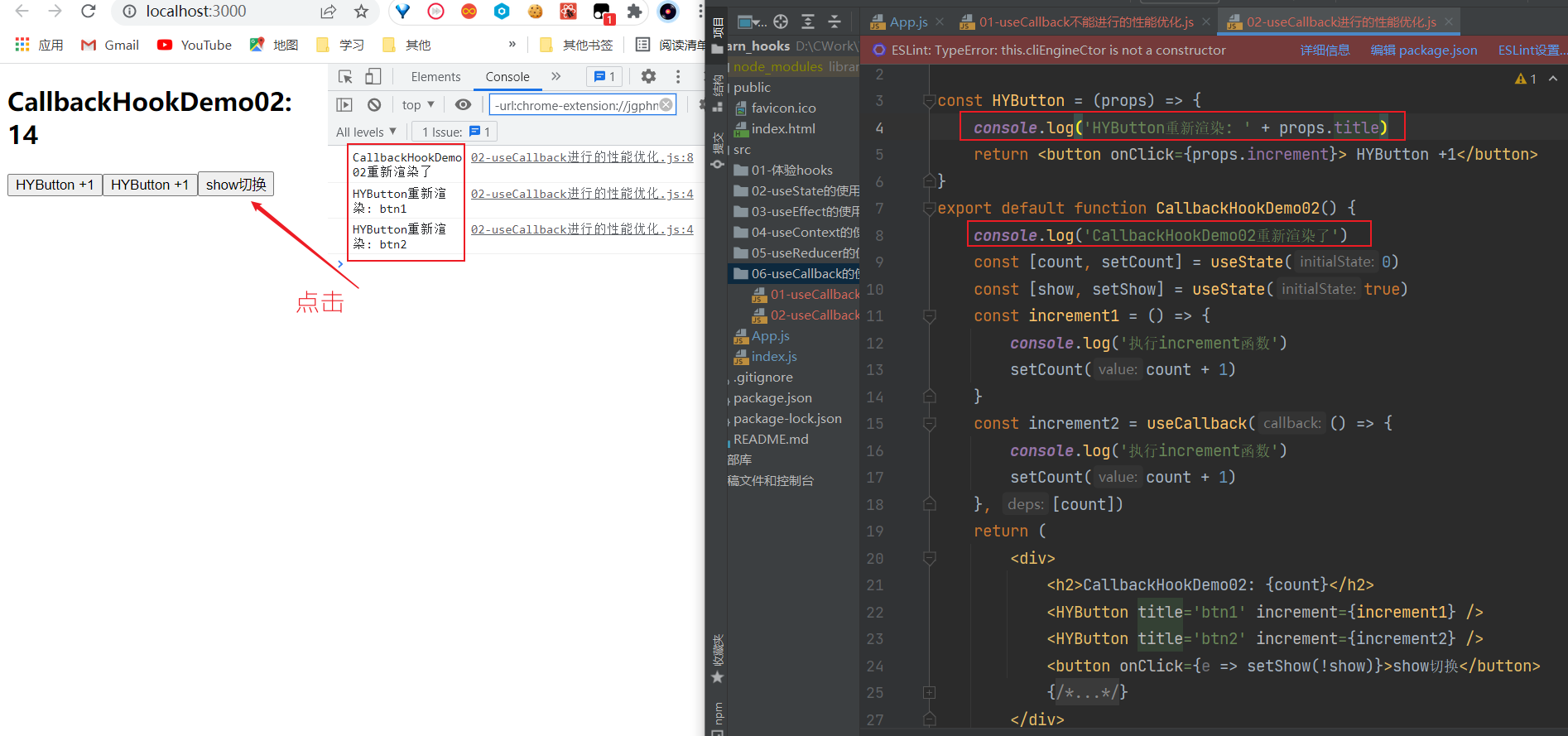The width and height of the screenshot is (1568, 736).
Task: Open the 其他书签 folder
Action: (x=576, y=45)
